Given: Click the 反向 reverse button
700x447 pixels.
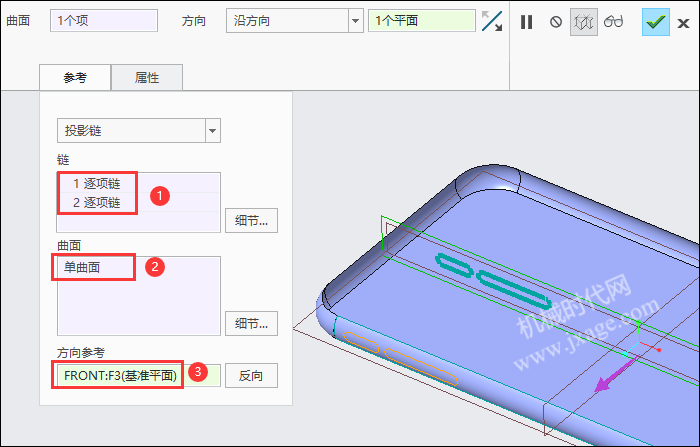Looking at the screenshot, I should (x=251, y=376).
